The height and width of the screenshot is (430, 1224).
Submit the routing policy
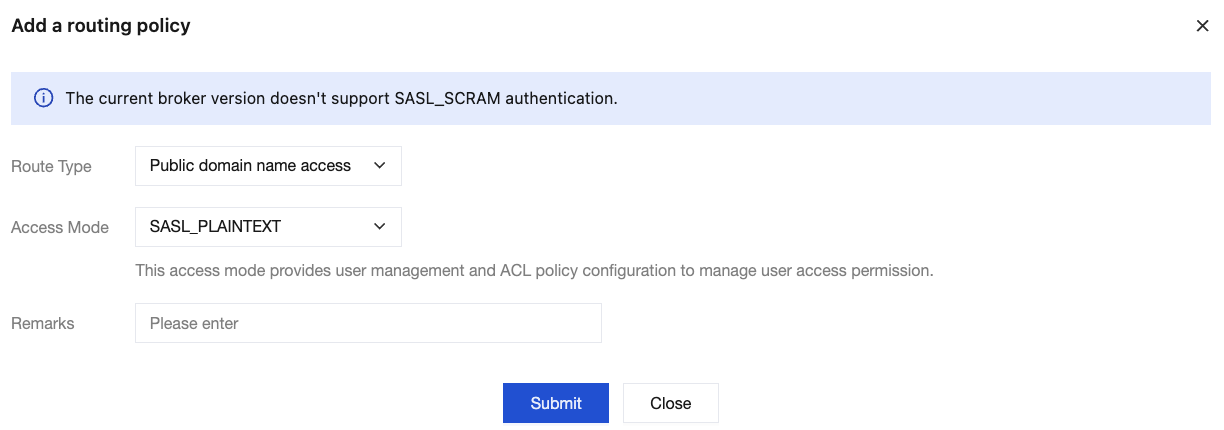[x=555, y=403]
